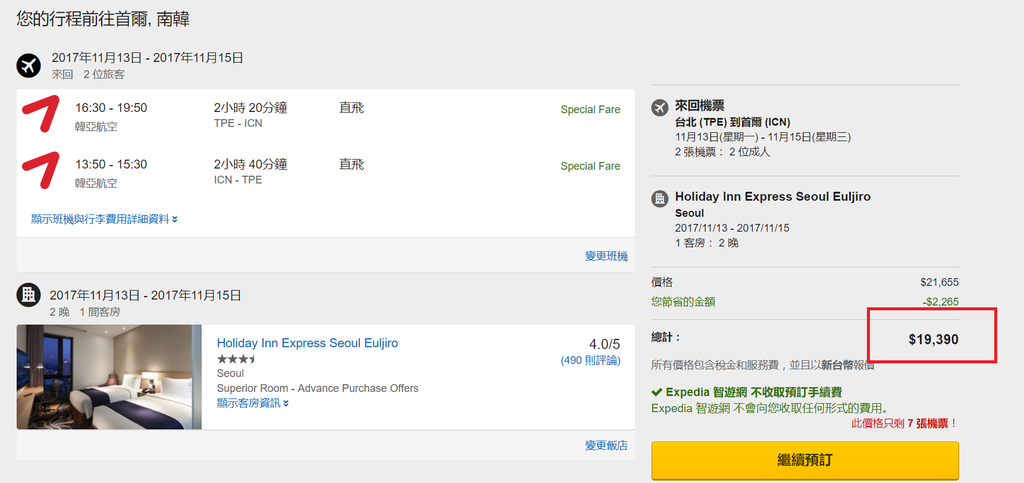Click Special Fare label for 13:50 flight
The image size is (1024, 483).
coord(590,166)
